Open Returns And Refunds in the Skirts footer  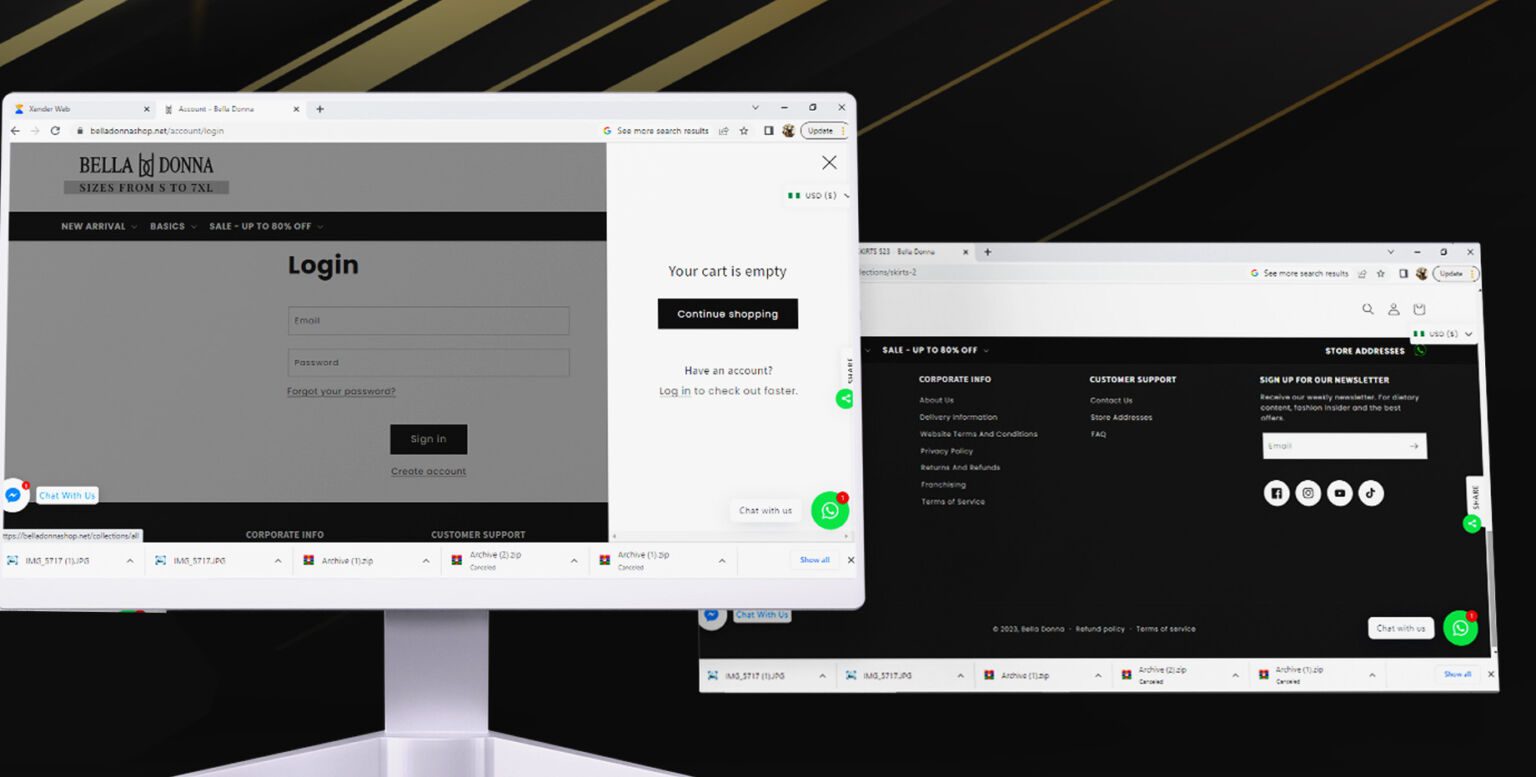point(960,468)
